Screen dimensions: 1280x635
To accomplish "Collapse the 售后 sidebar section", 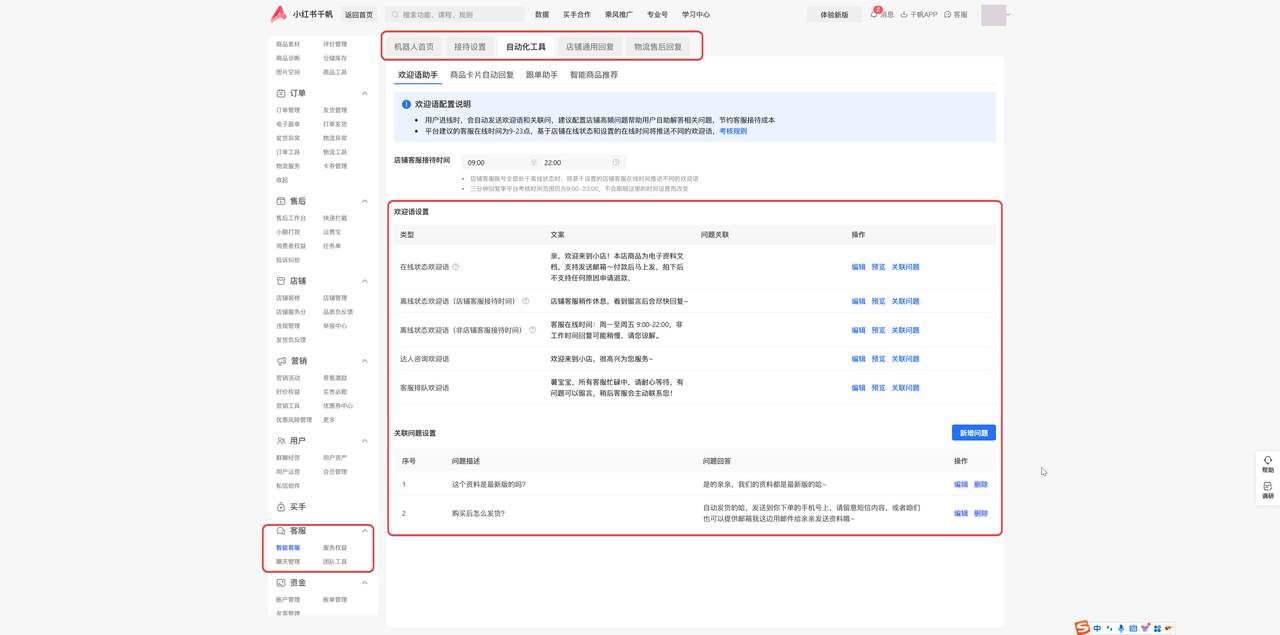I will click(364, 201).
